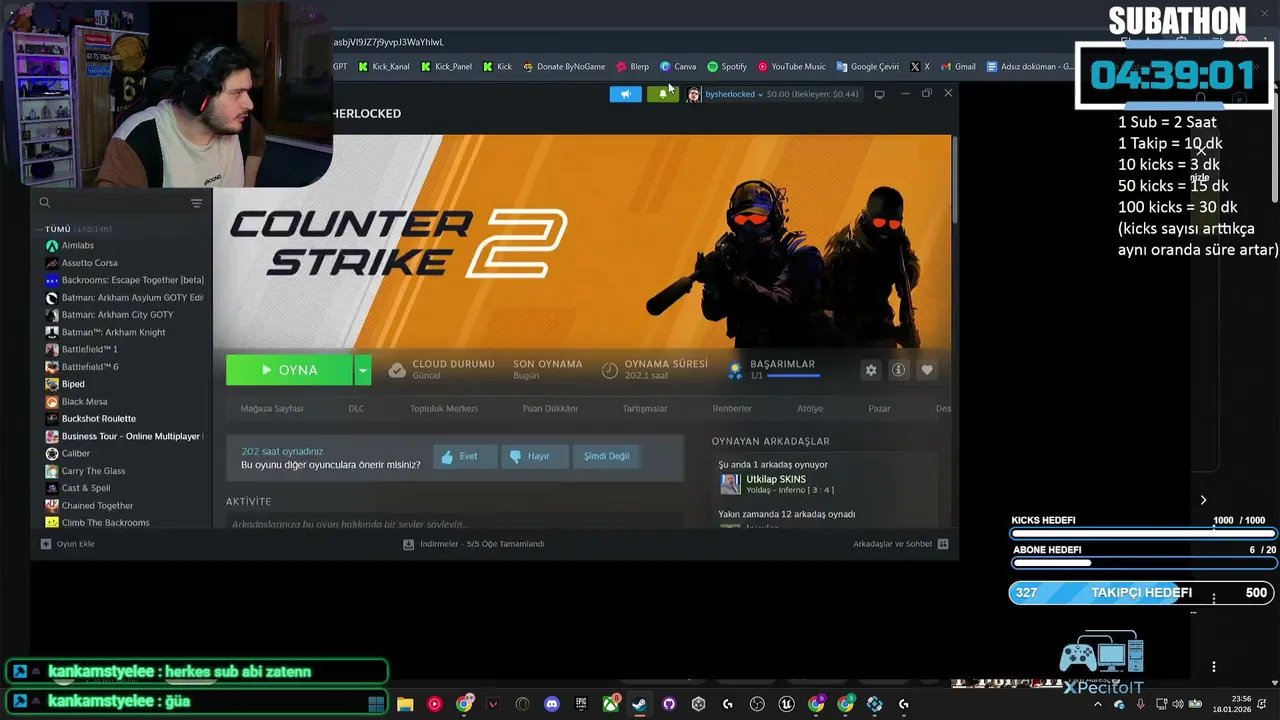Click Steam game page vertical scrollbar
1280x720 pixels.
coord(955,180)
